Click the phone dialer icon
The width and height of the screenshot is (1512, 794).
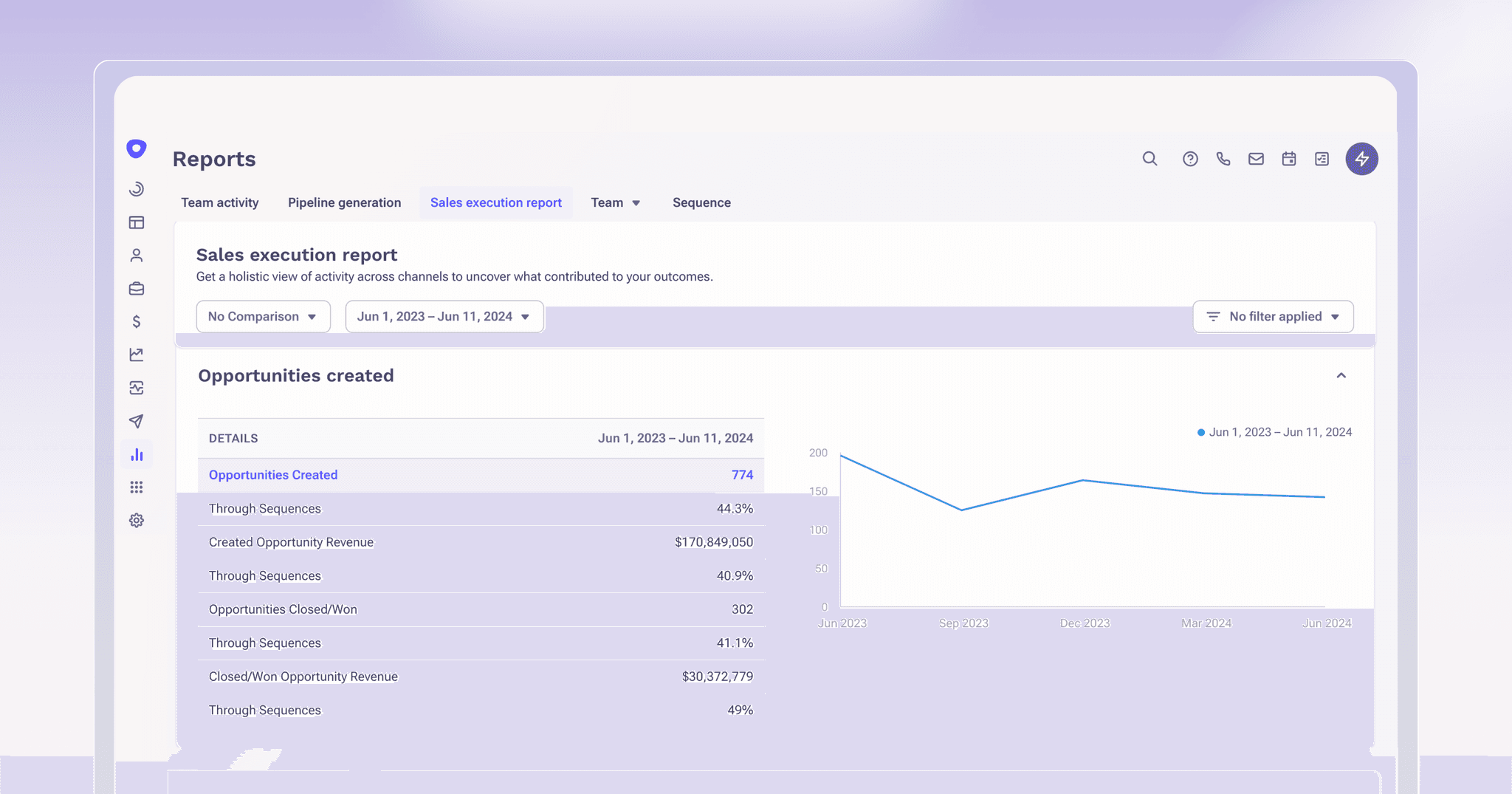[x=1223, y=159]
